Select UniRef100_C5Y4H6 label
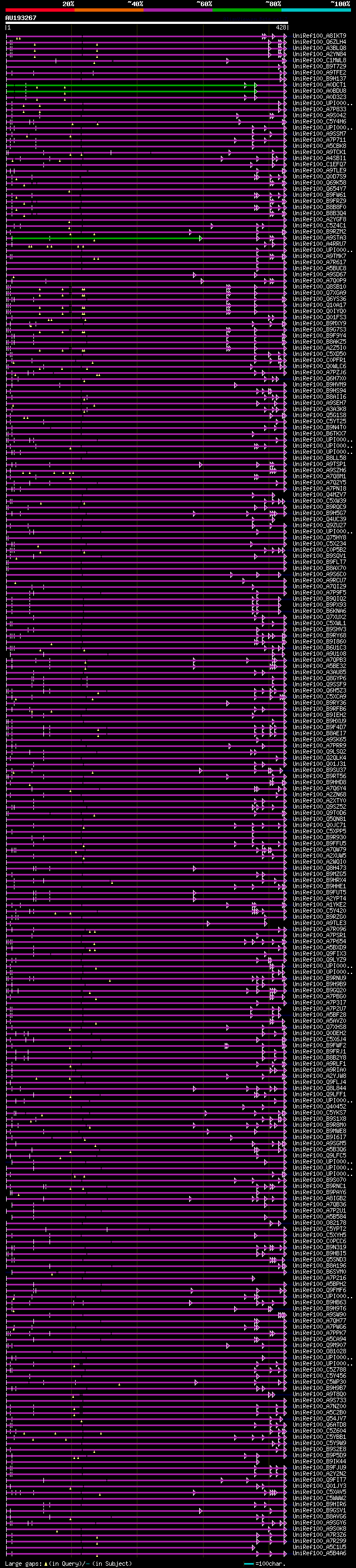The image size is (356, 1568). tap(319, 122)
